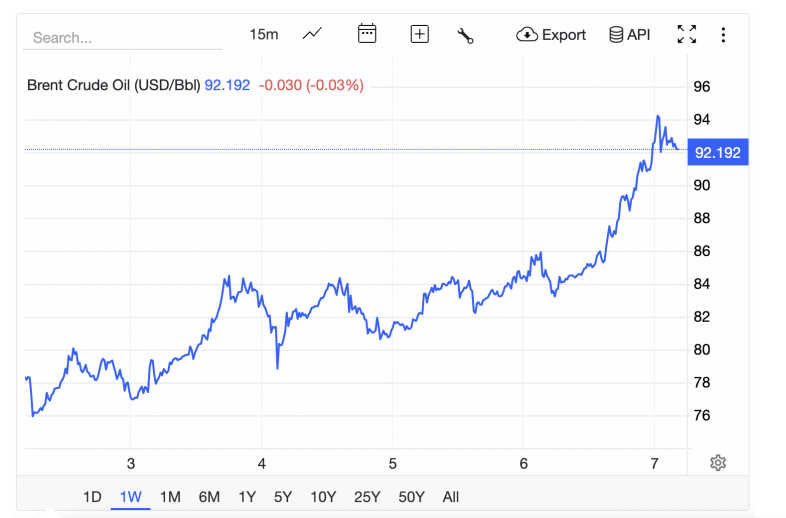Image resolution: width=786 pixels, height=518 pixels.
Task: Select the 1W time range
Action: [130, 496]
